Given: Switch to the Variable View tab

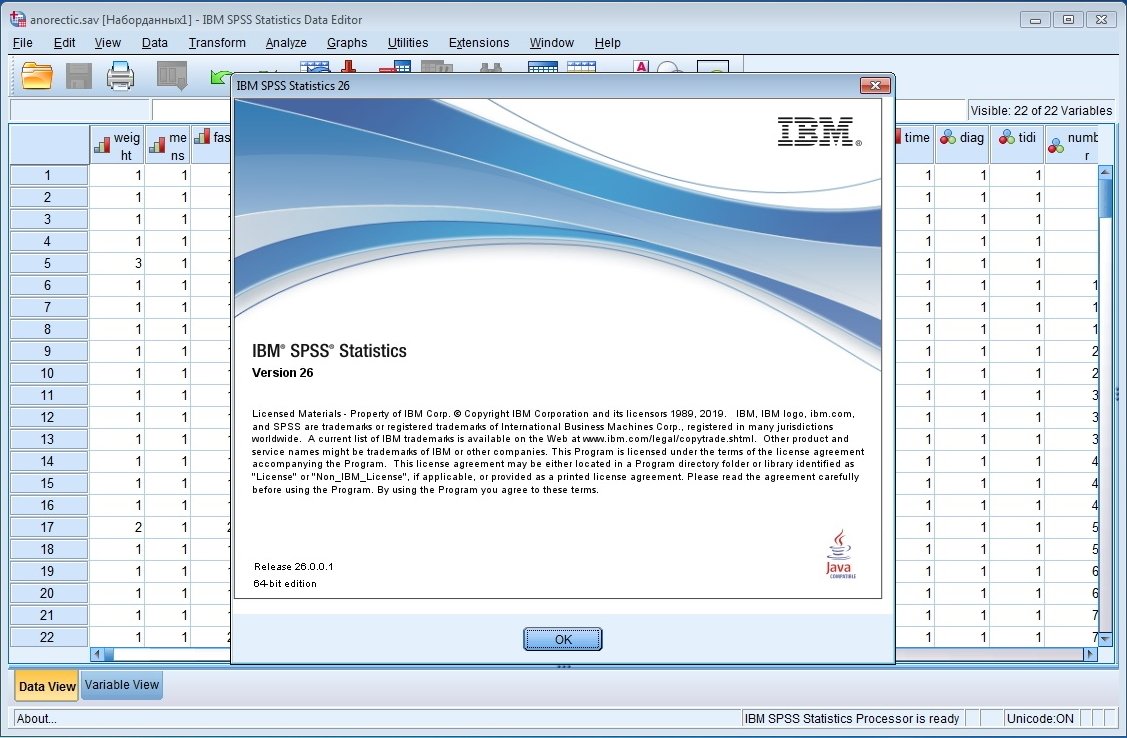Looking at the screenshot, I should tap(121, 686).
